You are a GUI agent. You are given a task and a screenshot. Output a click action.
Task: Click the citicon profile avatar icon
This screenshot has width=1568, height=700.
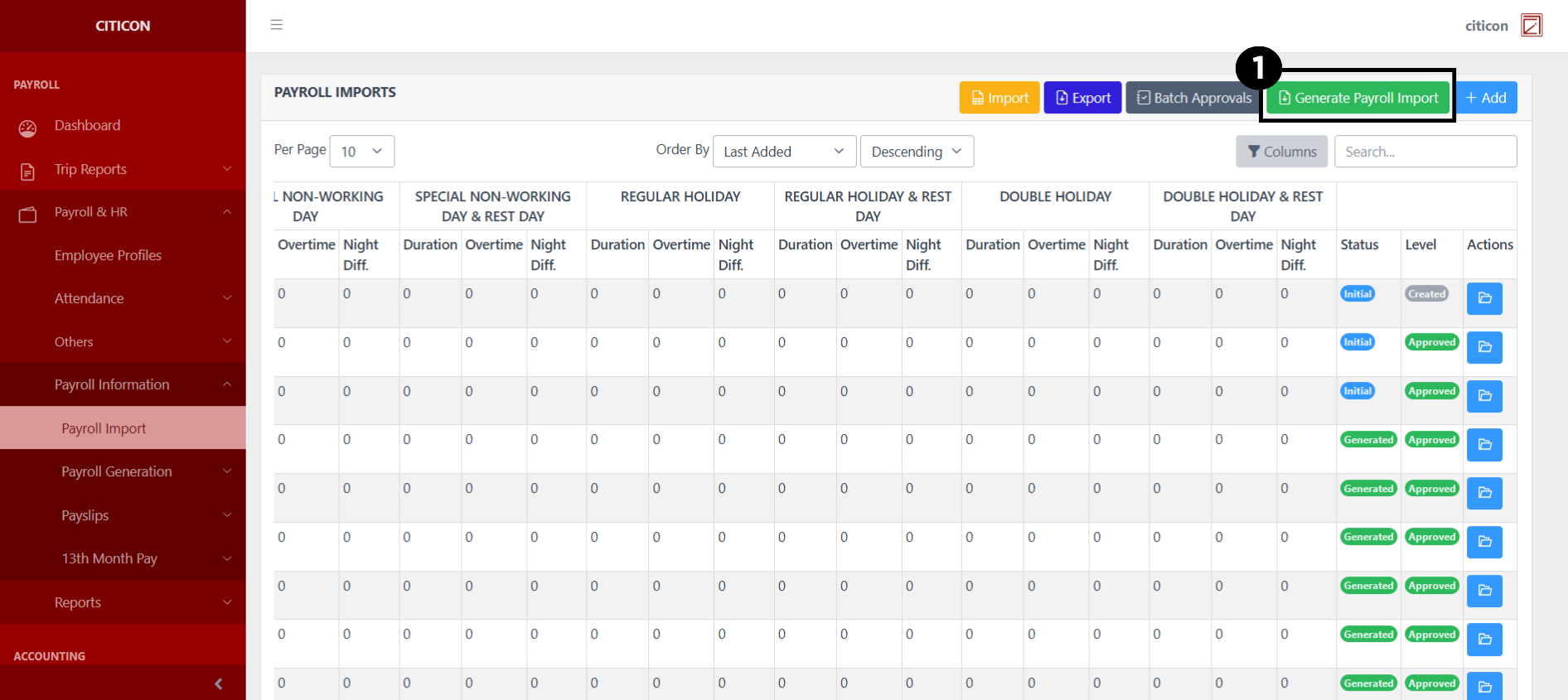[x=1531, y=26]
